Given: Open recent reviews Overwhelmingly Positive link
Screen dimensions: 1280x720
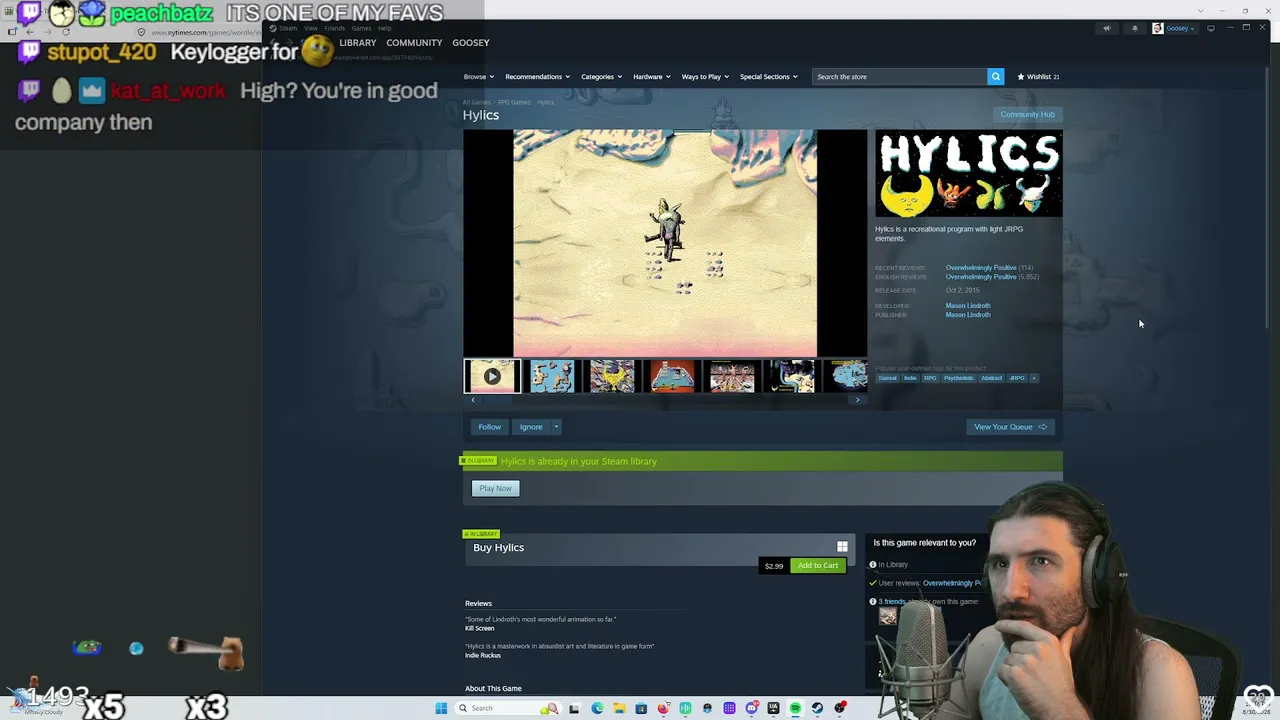Looking at the screenshot, I should point(981,268).
